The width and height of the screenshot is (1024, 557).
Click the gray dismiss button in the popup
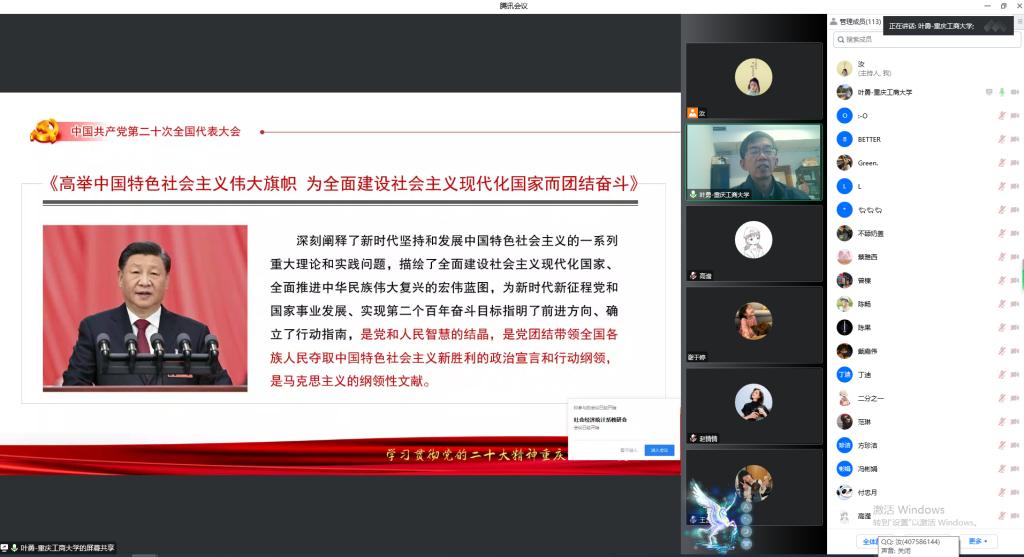[628, 450]
